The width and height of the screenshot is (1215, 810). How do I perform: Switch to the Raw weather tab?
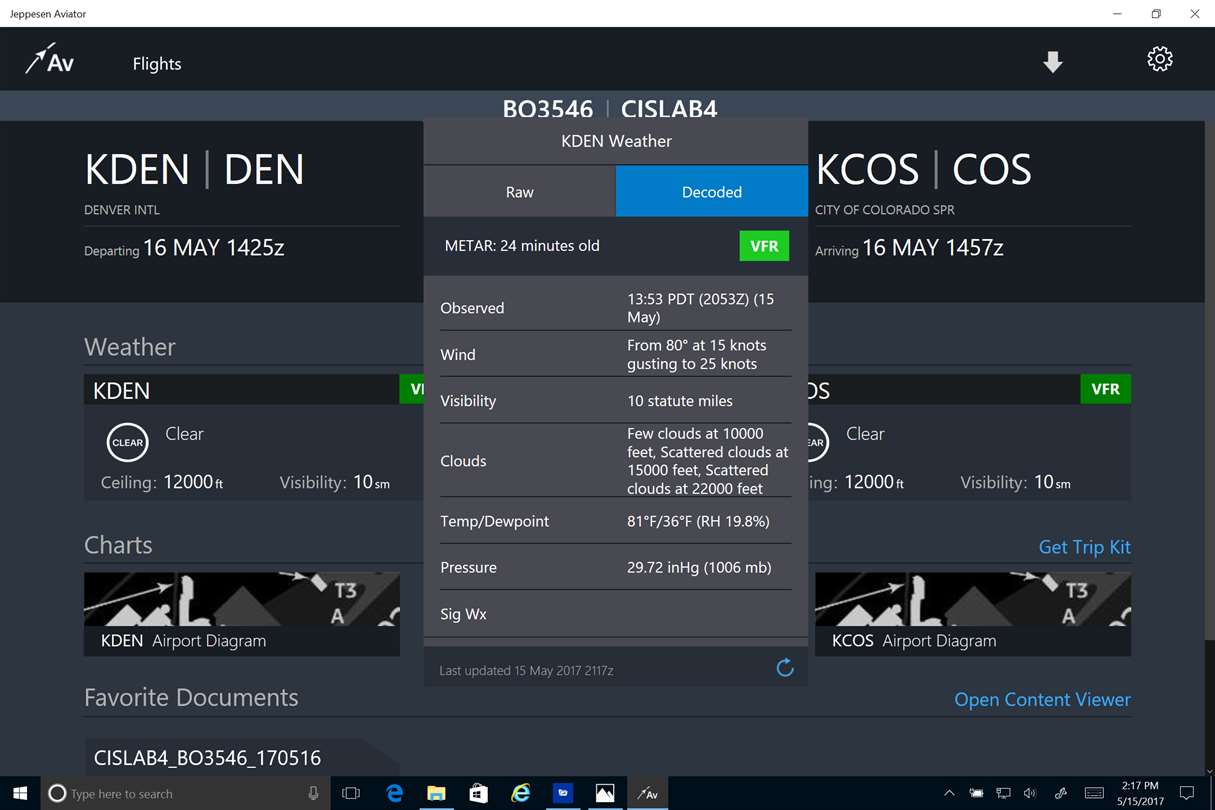(519, 192)
